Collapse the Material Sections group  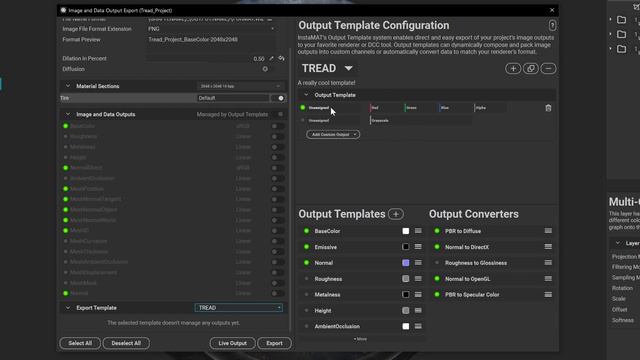pos(68,86)
